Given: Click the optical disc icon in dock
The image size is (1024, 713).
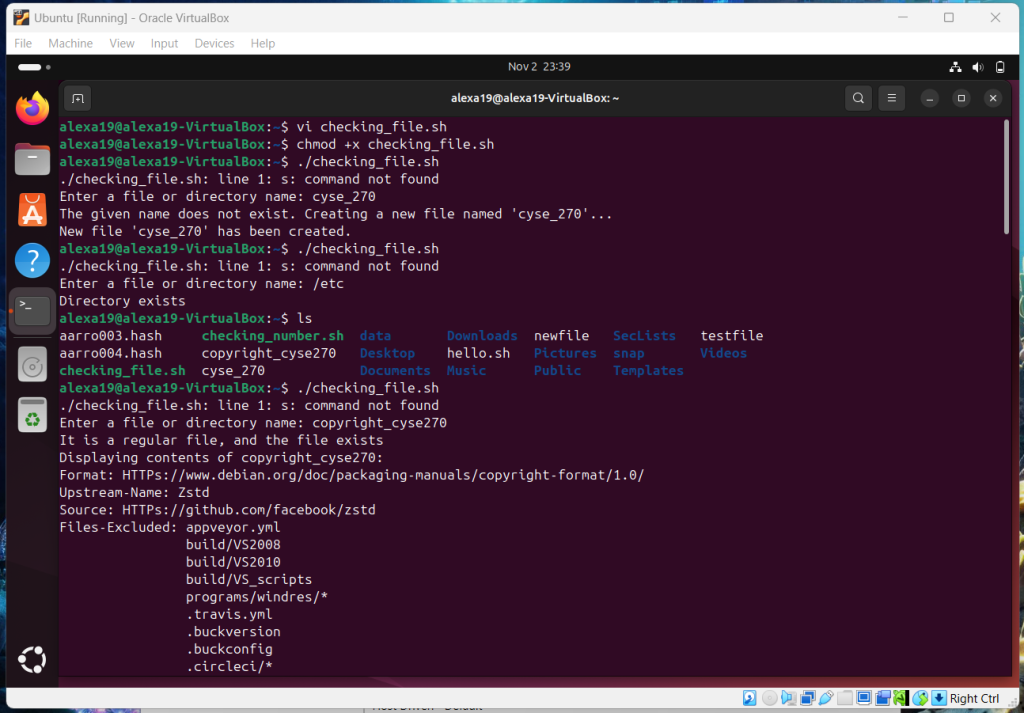Looking at the screenshot, I should (x=32, y=365).
